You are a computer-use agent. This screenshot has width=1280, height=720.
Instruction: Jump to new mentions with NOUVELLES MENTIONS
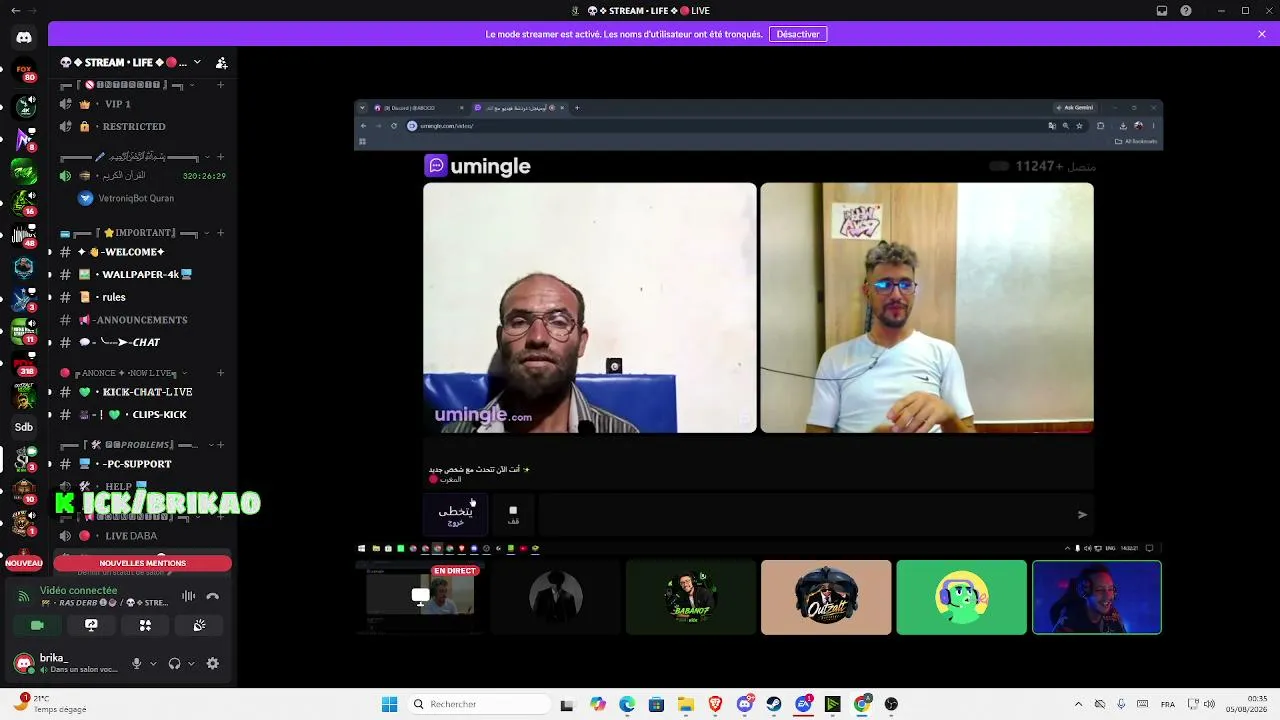pyautogui.click(x=143, y=563)
